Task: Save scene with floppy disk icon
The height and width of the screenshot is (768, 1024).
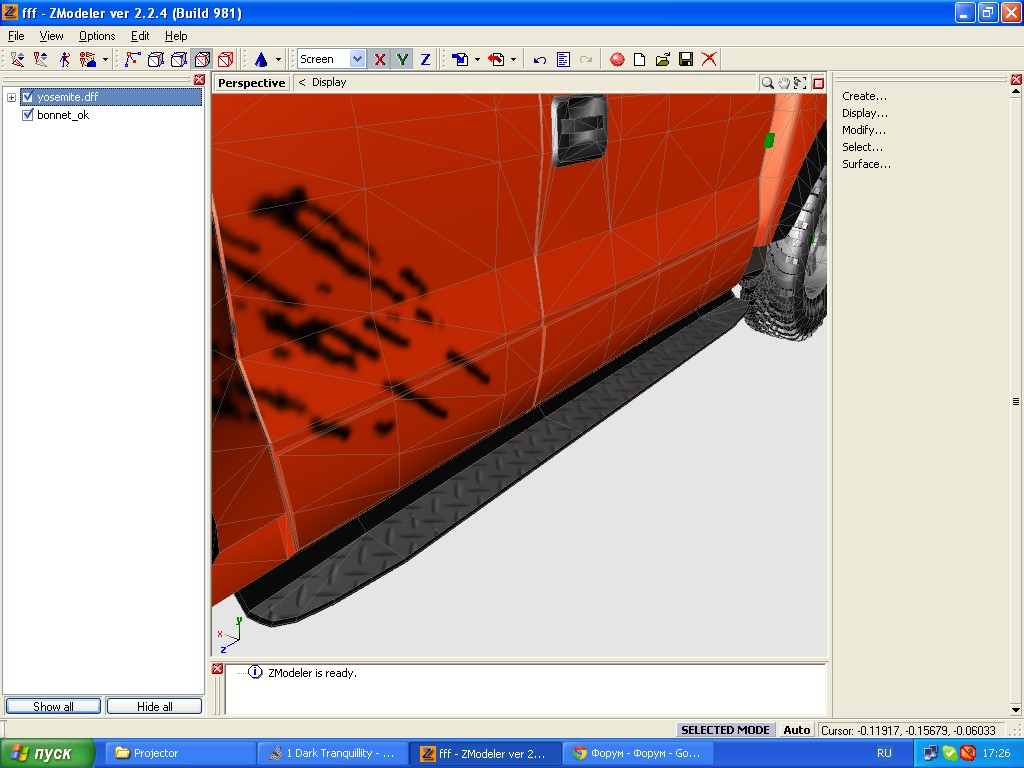Action: click(x=686, y=59)
